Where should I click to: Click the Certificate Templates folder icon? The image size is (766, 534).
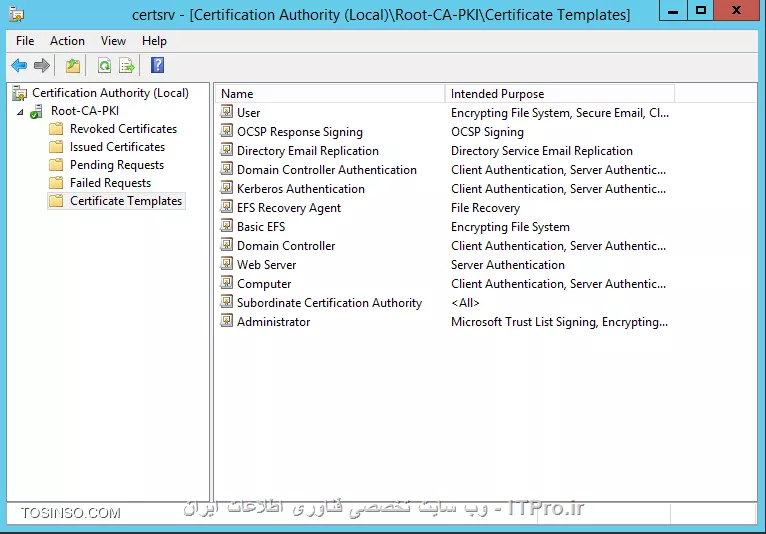(56, 201)
